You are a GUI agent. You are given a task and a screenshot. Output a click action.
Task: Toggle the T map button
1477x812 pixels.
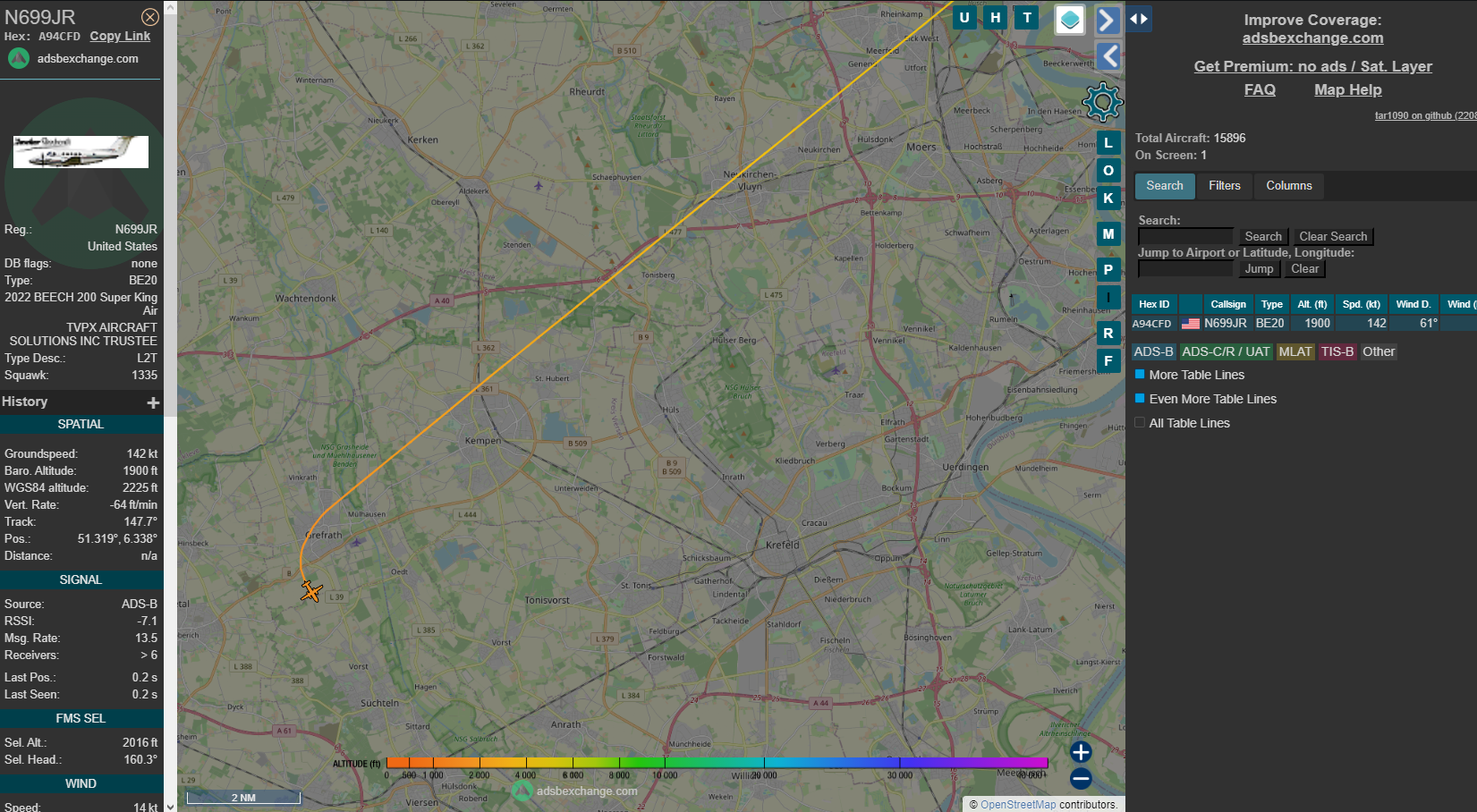click(x=1027, y=17)
